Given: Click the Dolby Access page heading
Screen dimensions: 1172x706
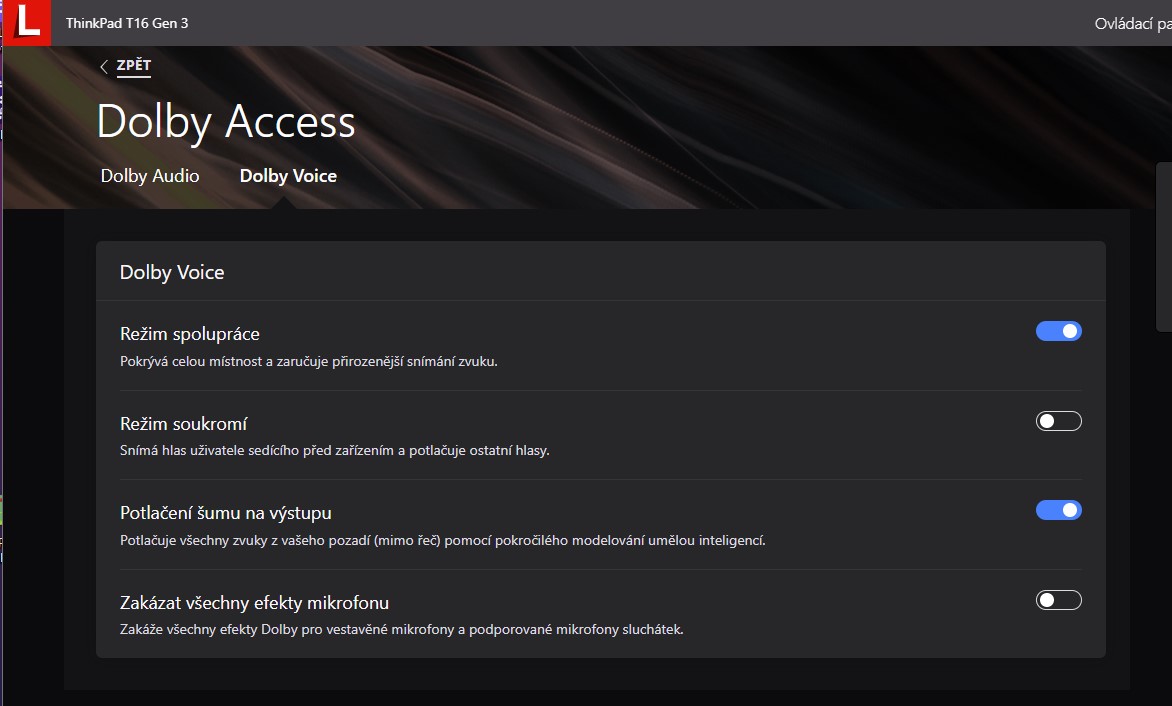Looking at the screenshot, I should coord(226,122).
